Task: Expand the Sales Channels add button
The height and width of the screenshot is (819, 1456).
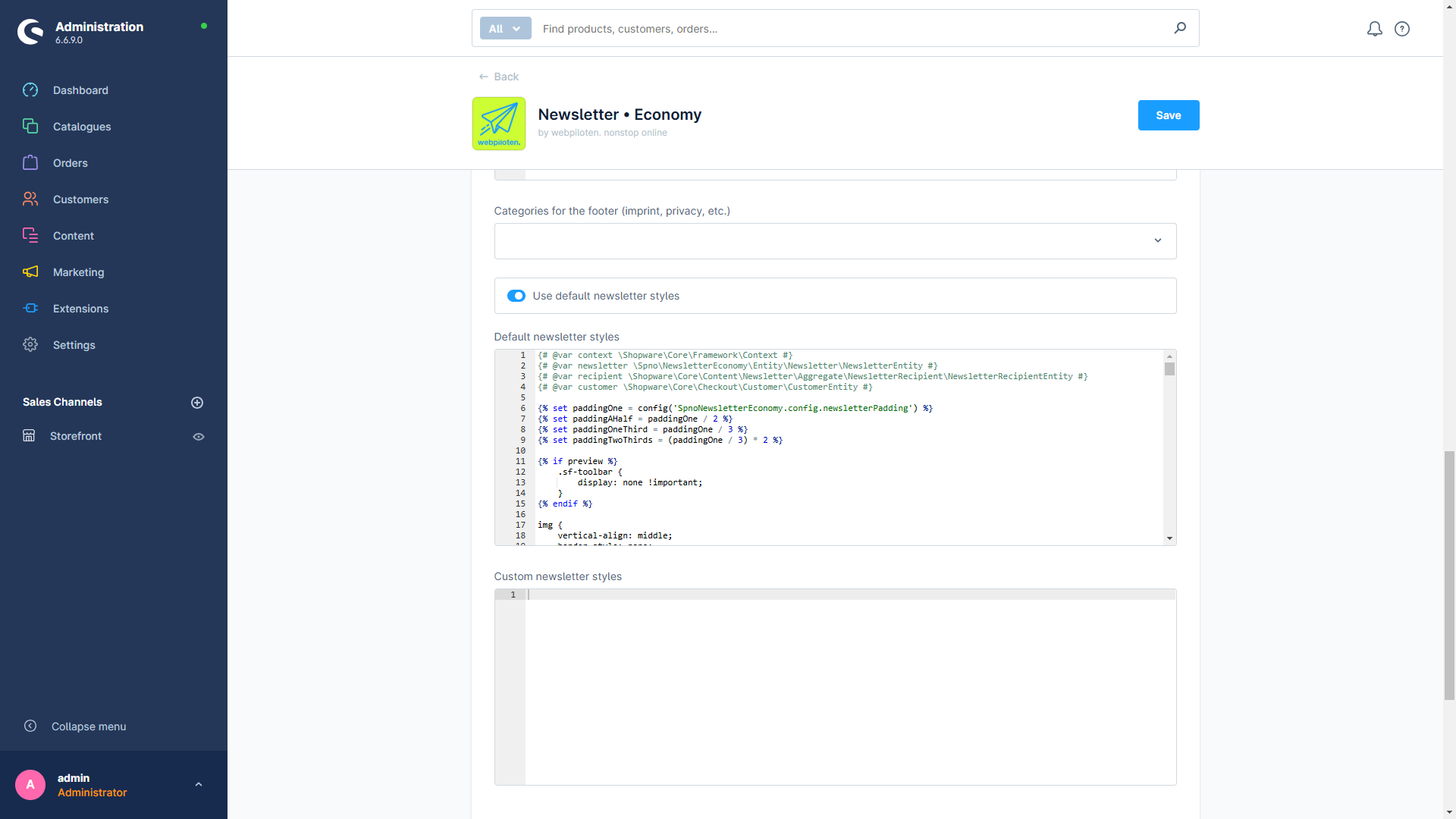Action: [197, 403]
